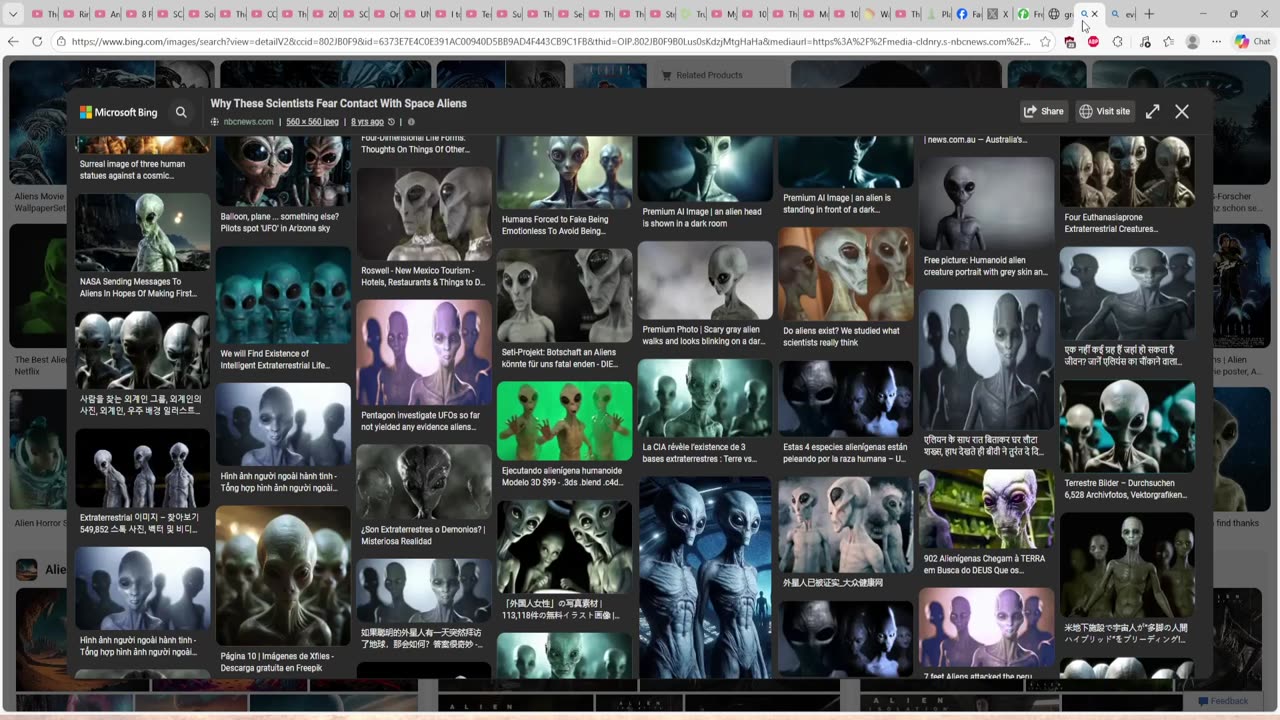Open the browser settings and more menu
This screenshot has height=720, width=1280.
coord(1216,42)
